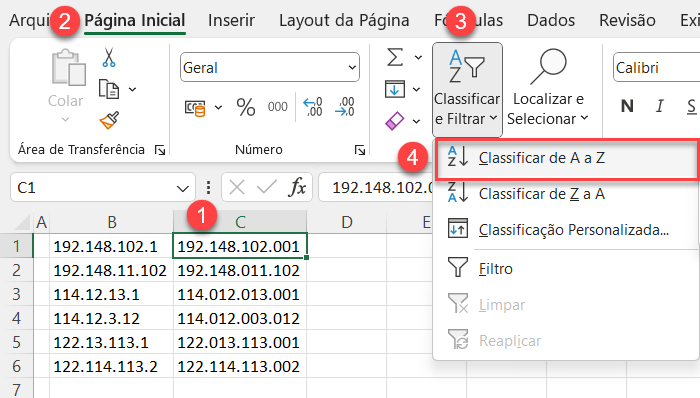Apply thousands separator 000 style
Image resolution: width=700 pixels, height=398 pixels.
click(277, 107)
